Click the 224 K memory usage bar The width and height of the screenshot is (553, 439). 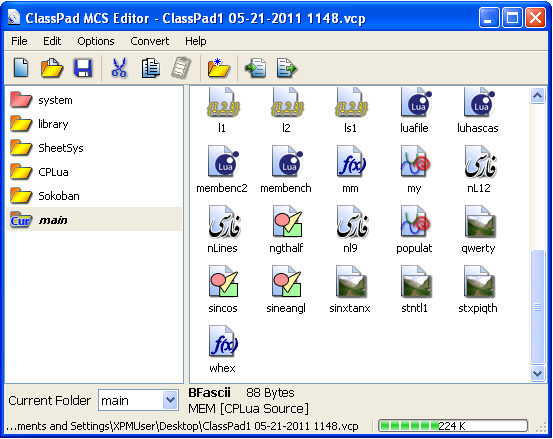pyautogui.click(x=453, y=426)
